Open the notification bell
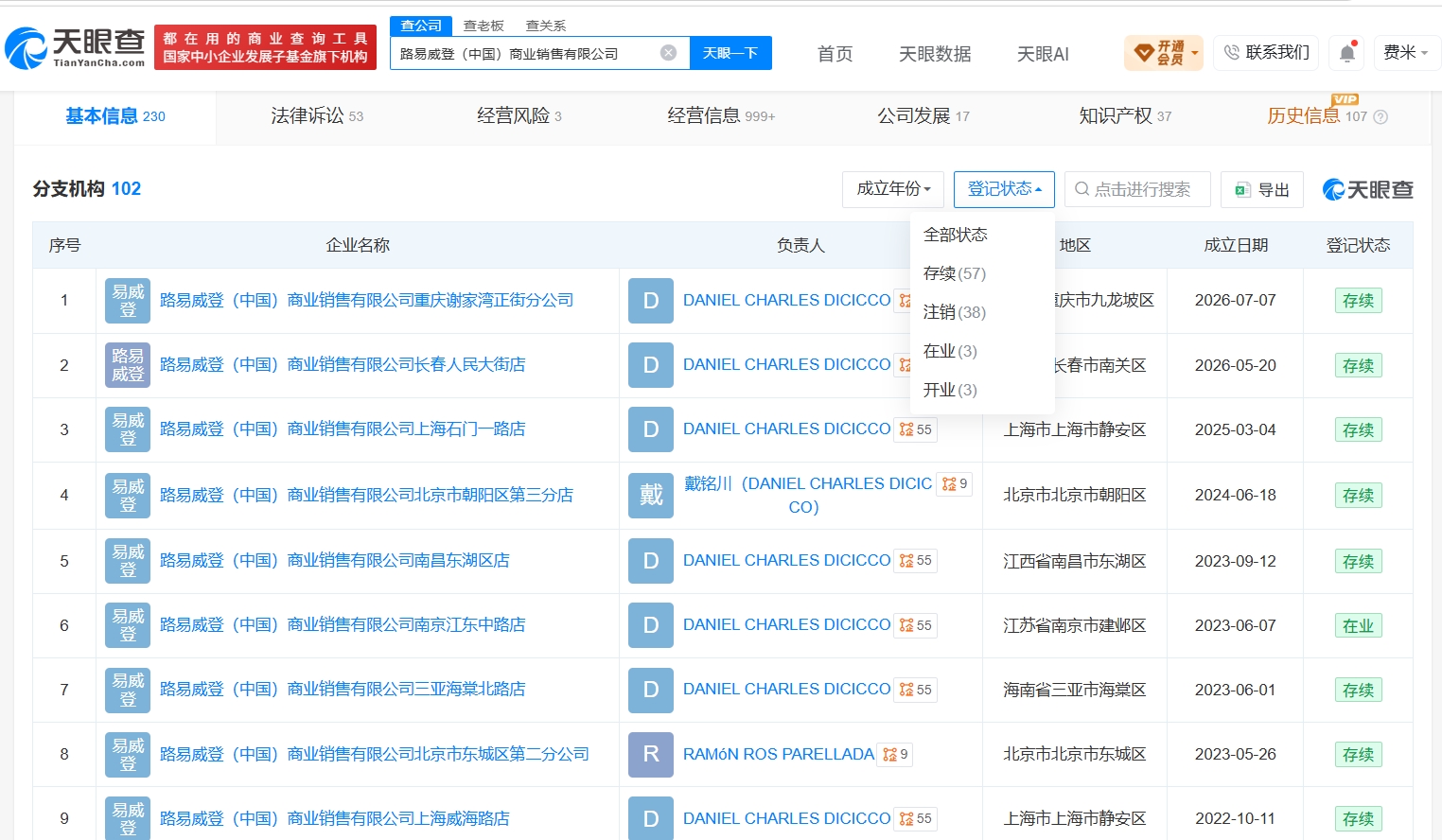This screenshot has width=1442, height=840. click(1347, 53)
